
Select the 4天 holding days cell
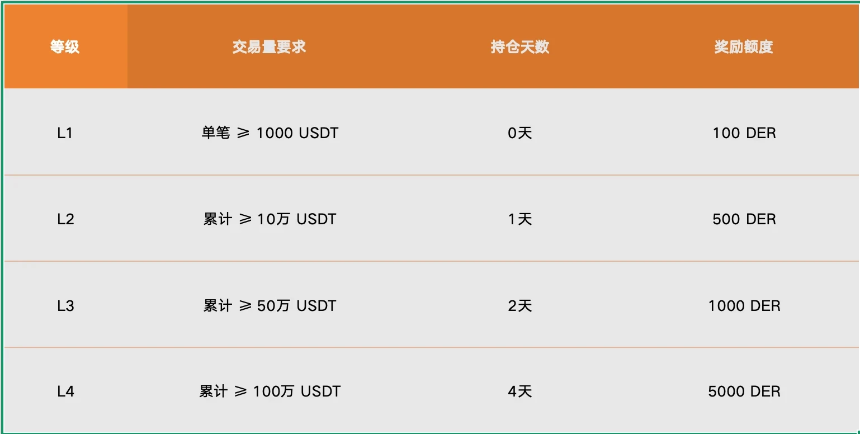pos(520,391)
